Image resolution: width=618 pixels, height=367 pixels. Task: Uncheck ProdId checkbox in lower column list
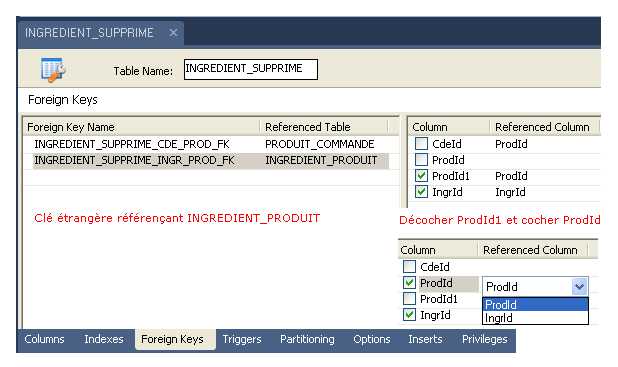410,283
